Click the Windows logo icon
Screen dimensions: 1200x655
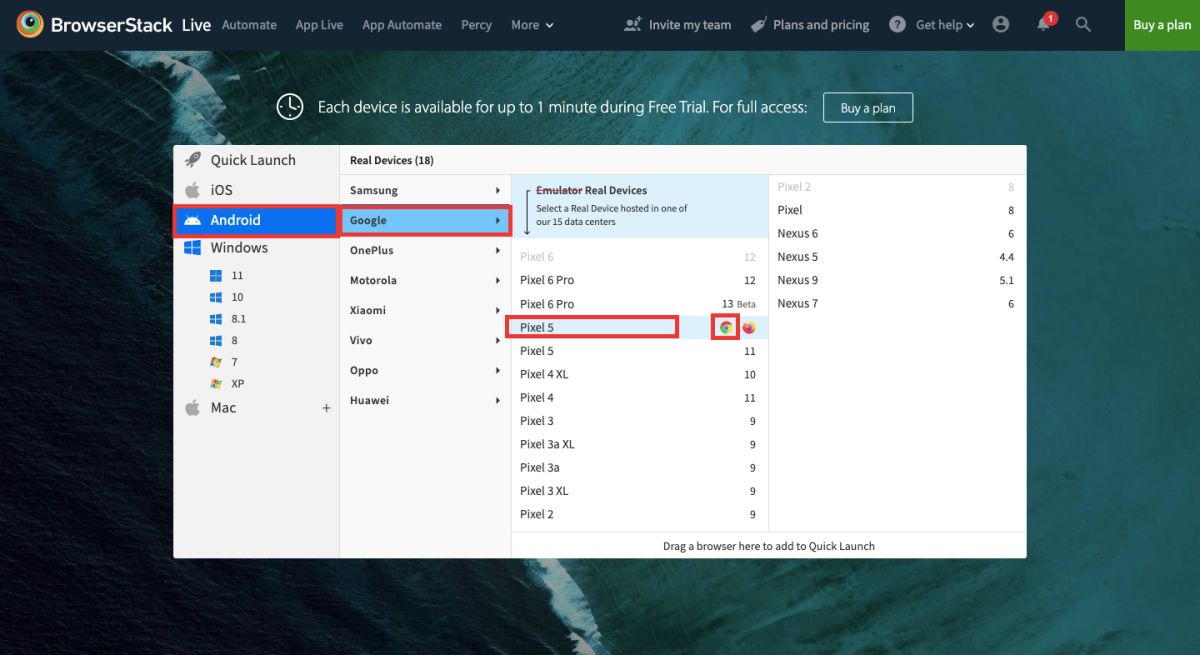193,248
